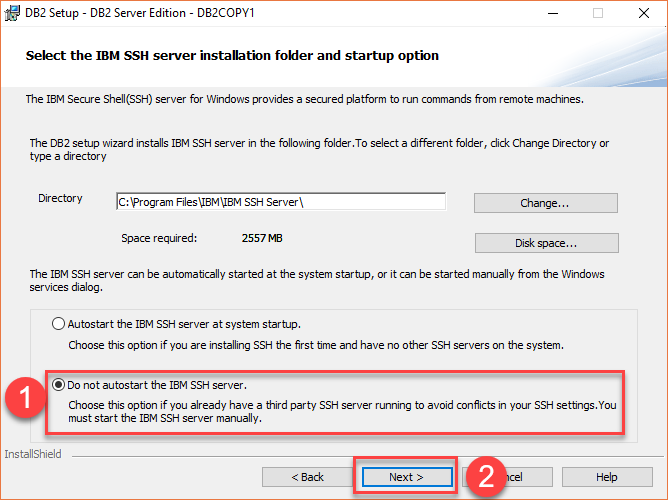Image resolution: width=668 pixels, height=500 pixels.
Task: Open the Disk space... dialog
Action: (546, 243)
